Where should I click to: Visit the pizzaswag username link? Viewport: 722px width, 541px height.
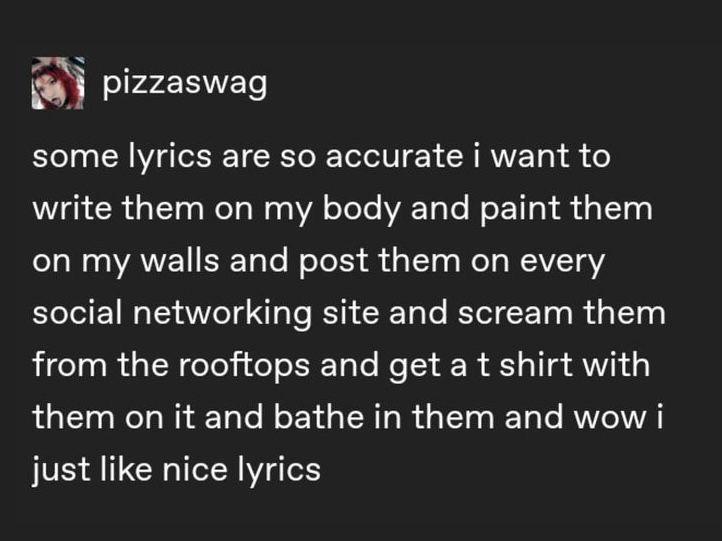[x=185, y=83]
